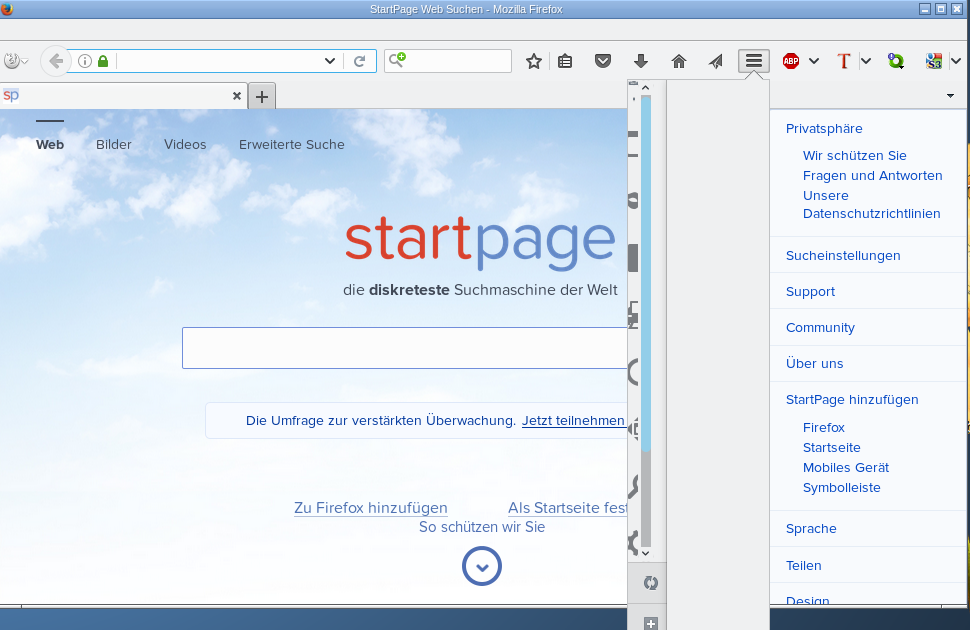Open Sprache in the side menu
Image resolution: width=970 pixels, height=630 pixels.
[811, 529]
